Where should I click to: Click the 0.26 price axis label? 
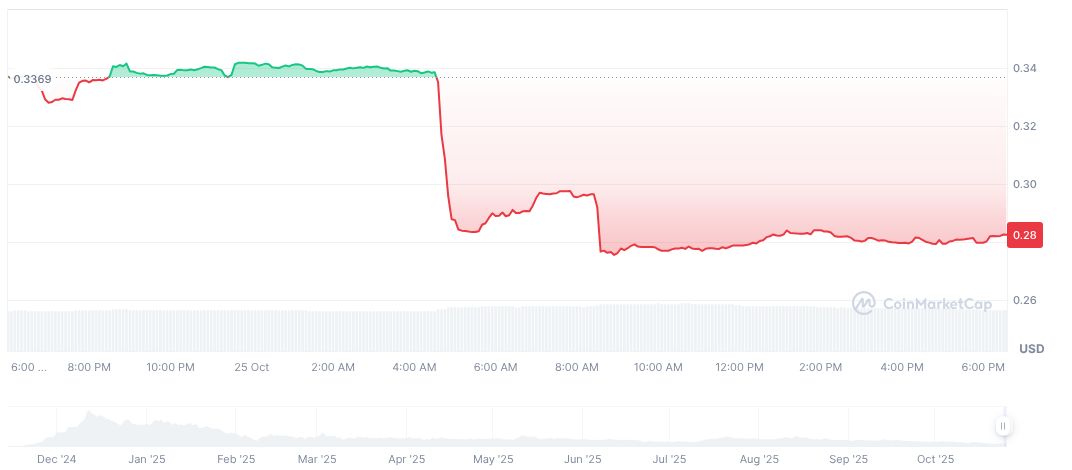click(1026, 300)
